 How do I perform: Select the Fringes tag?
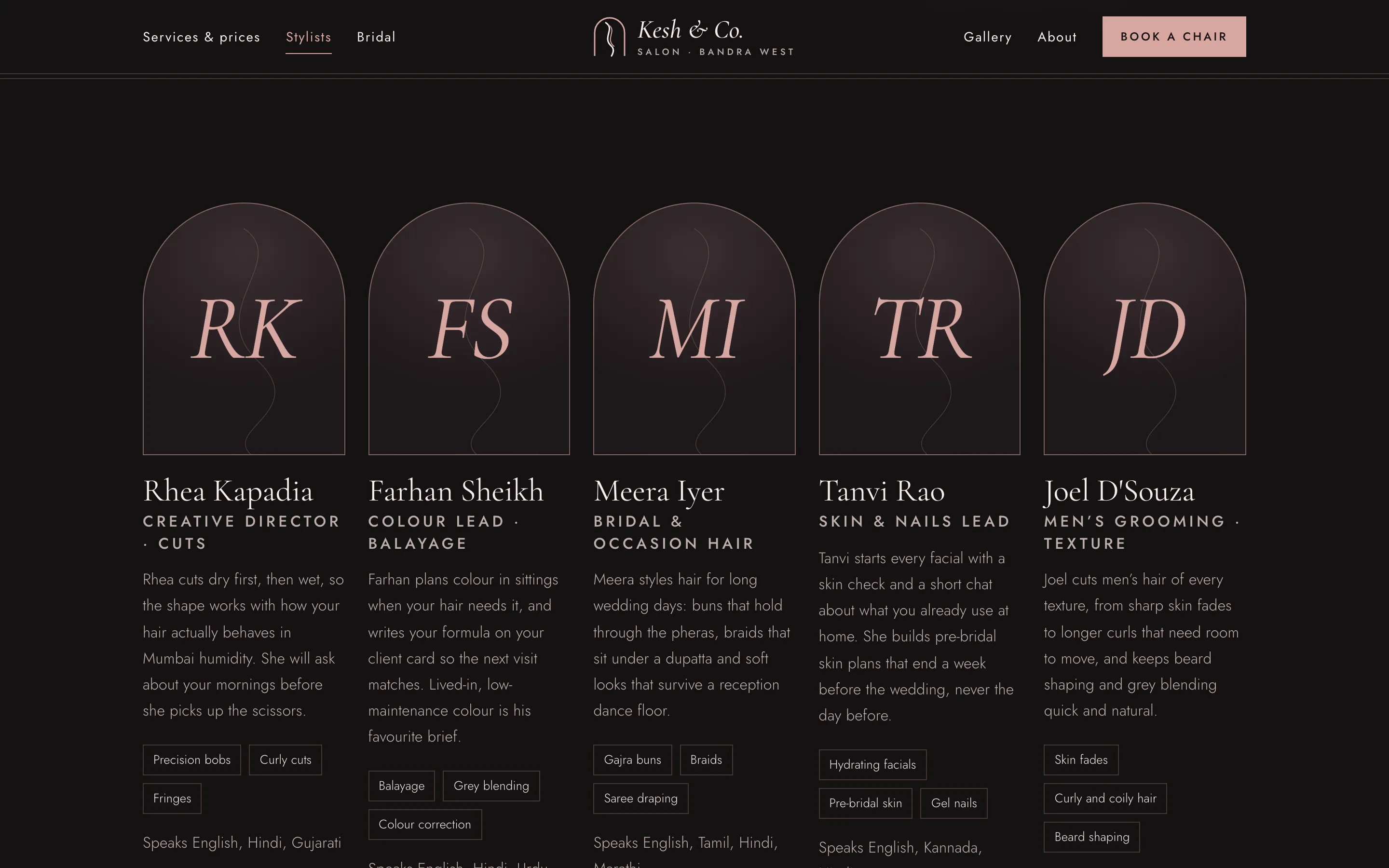click(x=172, y=799)
